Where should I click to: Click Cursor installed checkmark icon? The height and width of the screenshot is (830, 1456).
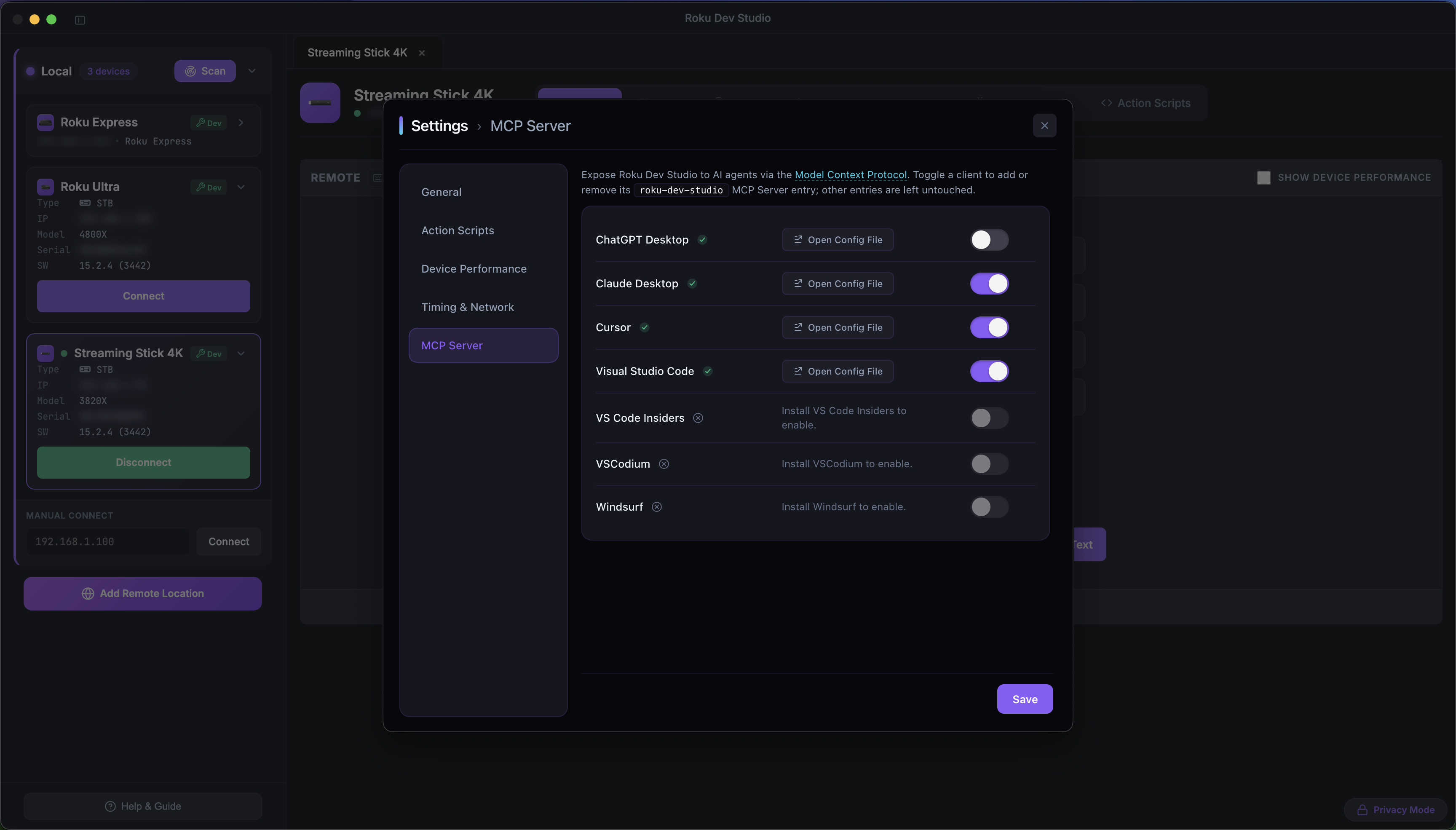[645, 327]
